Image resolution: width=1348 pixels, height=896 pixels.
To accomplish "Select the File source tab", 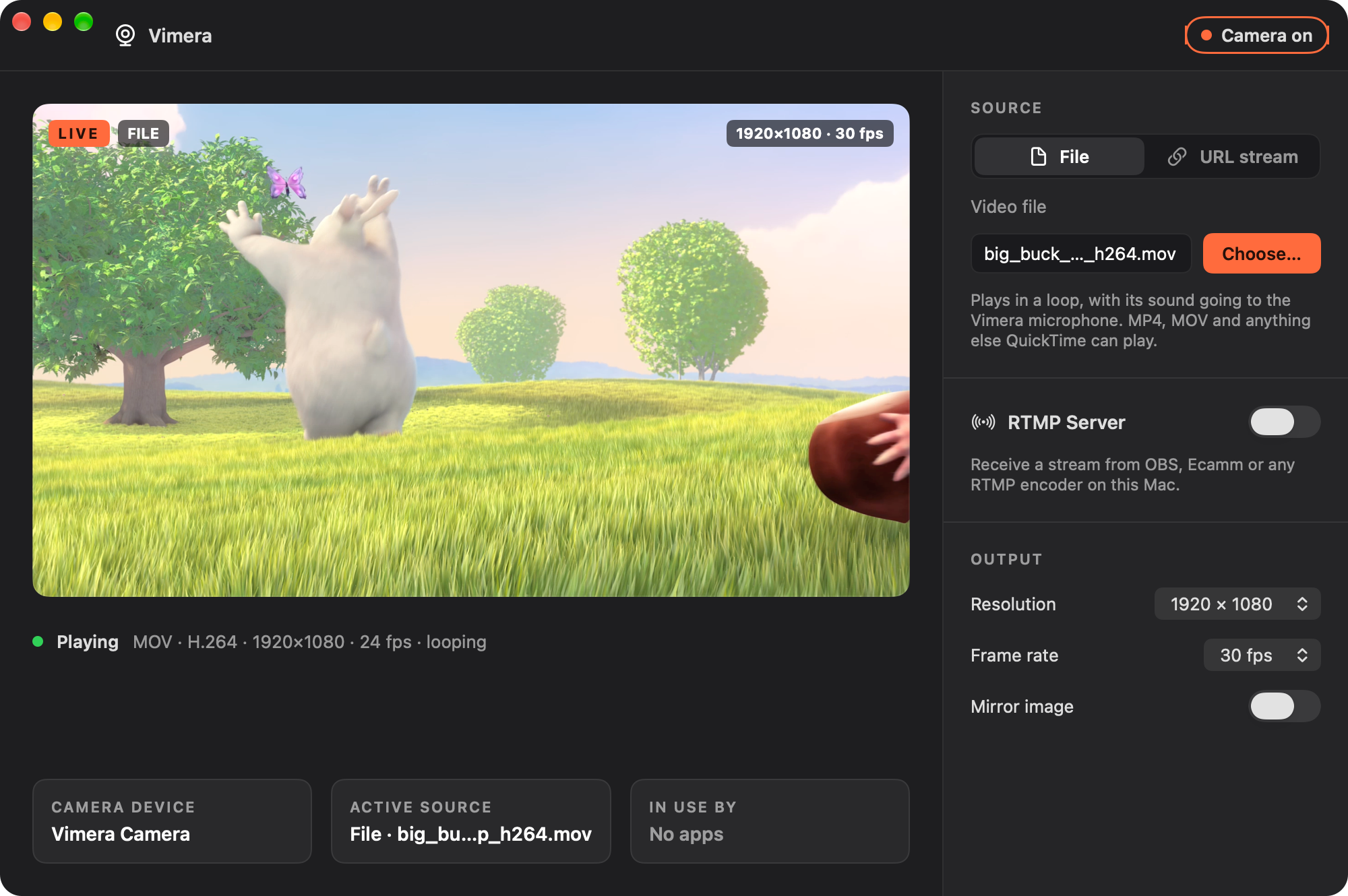I will [x=1060, y=156].
